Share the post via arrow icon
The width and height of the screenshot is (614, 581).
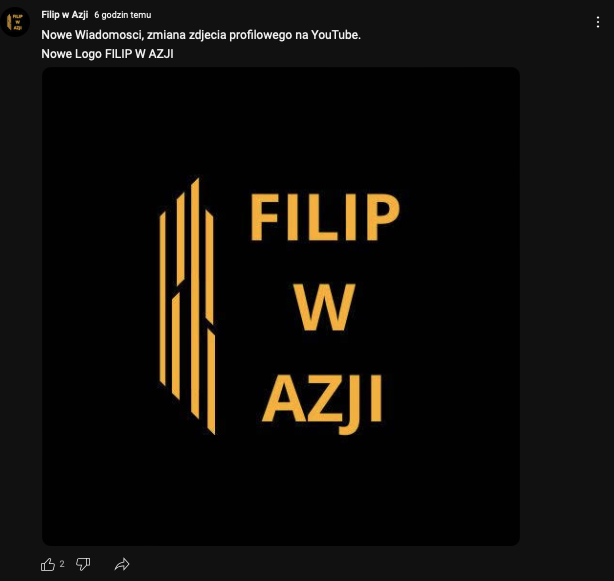click(x=122, y=564)
